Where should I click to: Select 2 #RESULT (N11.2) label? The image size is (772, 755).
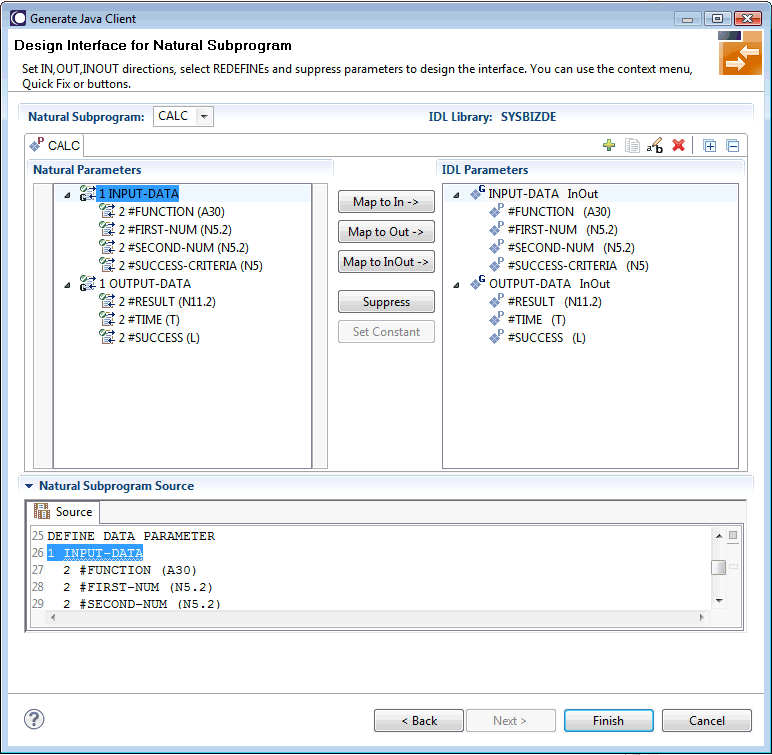click(x=167, y=301)
